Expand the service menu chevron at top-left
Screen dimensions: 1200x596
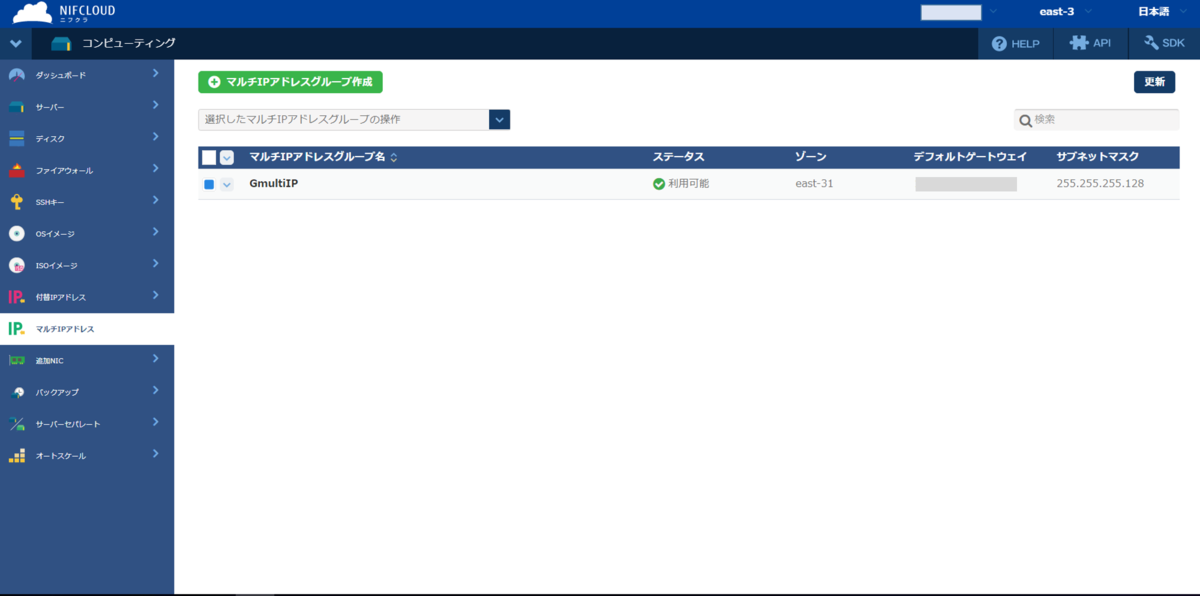point(15,44)
